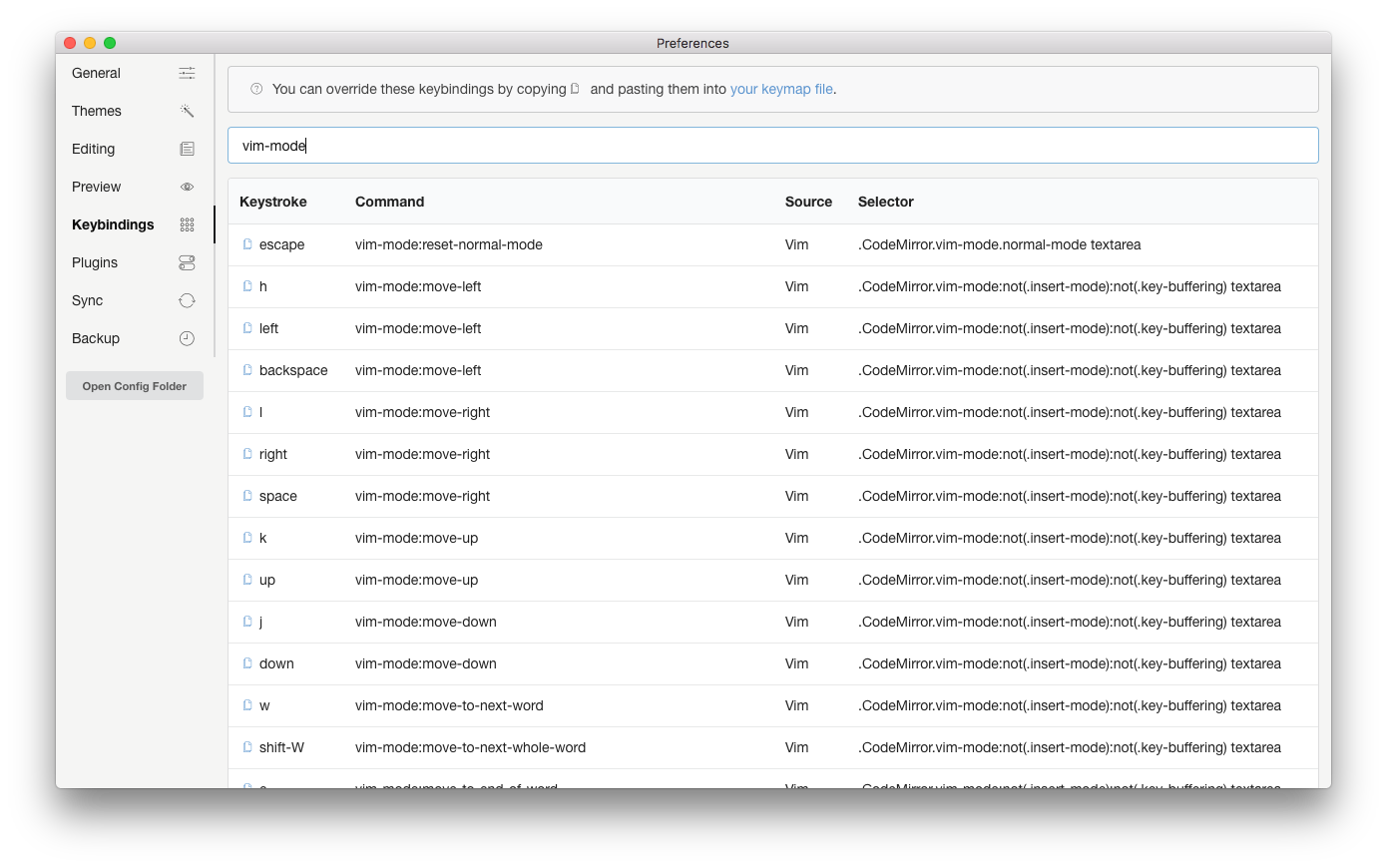Copy the h move-left keybinding
This screenshot has width=1387, height=868.
click(246, 285)
